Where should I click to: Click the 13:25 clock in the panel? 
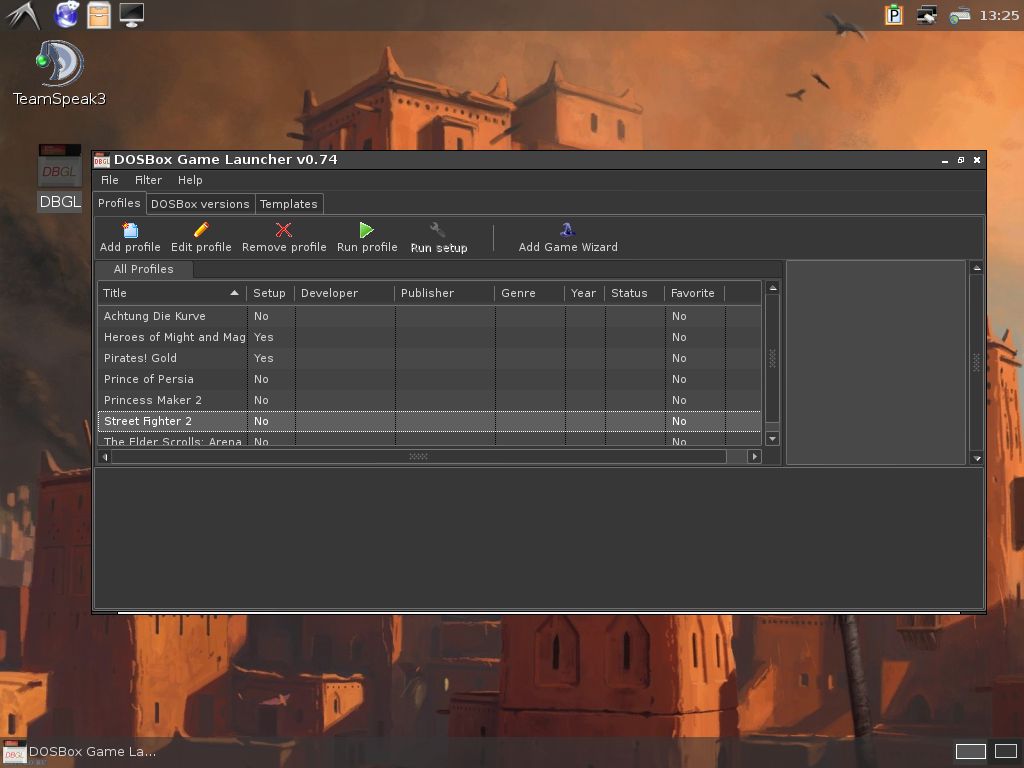pyautogui.click(x=999, y=15)
